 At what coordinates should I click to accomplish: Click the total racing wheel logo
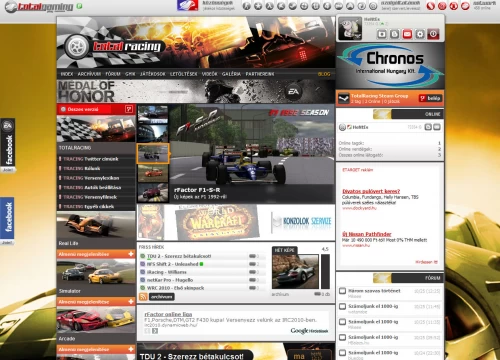pyautogui.click(x=77, y=47)
